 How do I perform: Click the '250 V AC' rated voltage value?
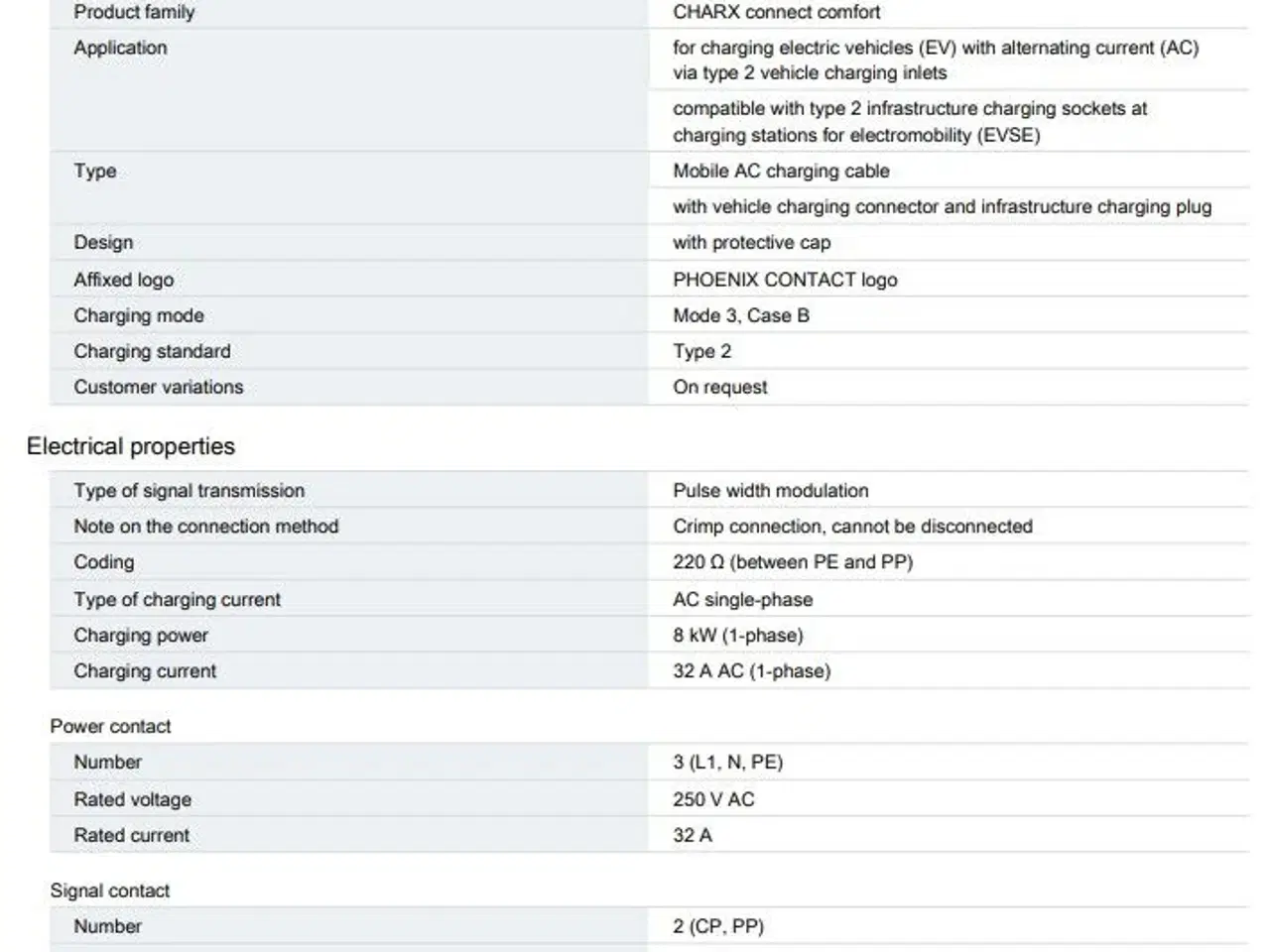coord(713,799)
